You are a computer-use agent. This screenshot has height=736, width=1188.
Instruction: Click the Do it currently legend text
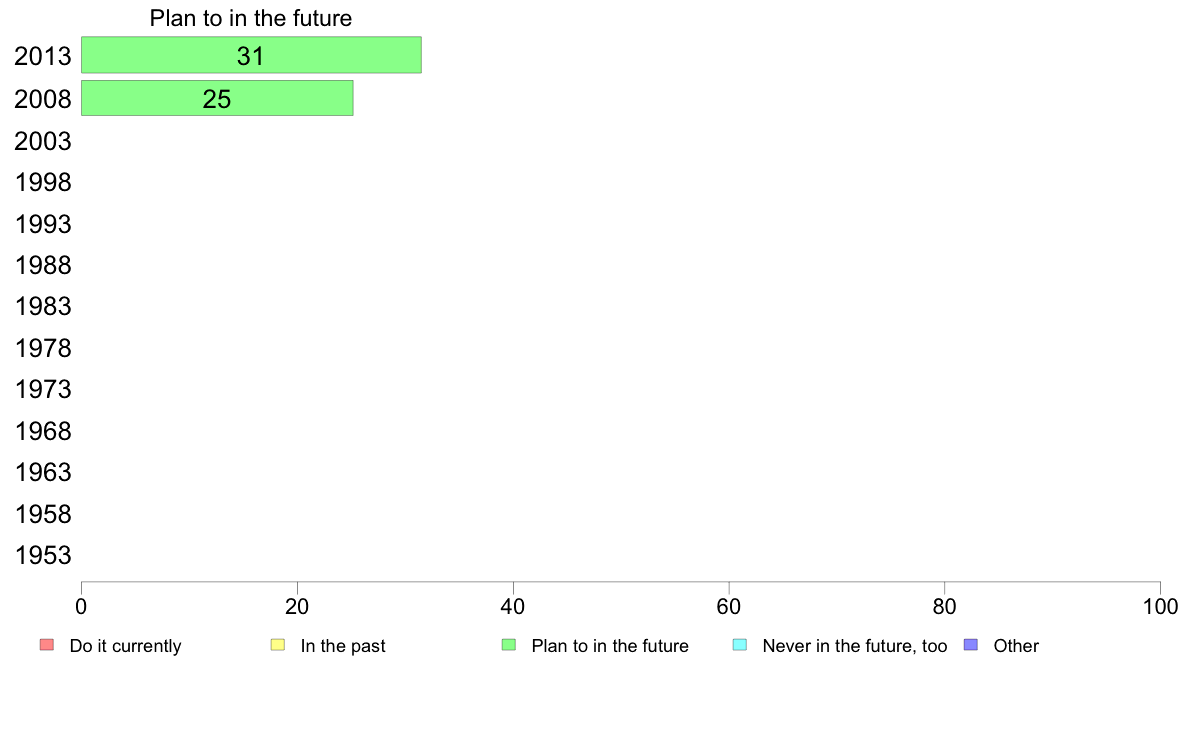125,646
